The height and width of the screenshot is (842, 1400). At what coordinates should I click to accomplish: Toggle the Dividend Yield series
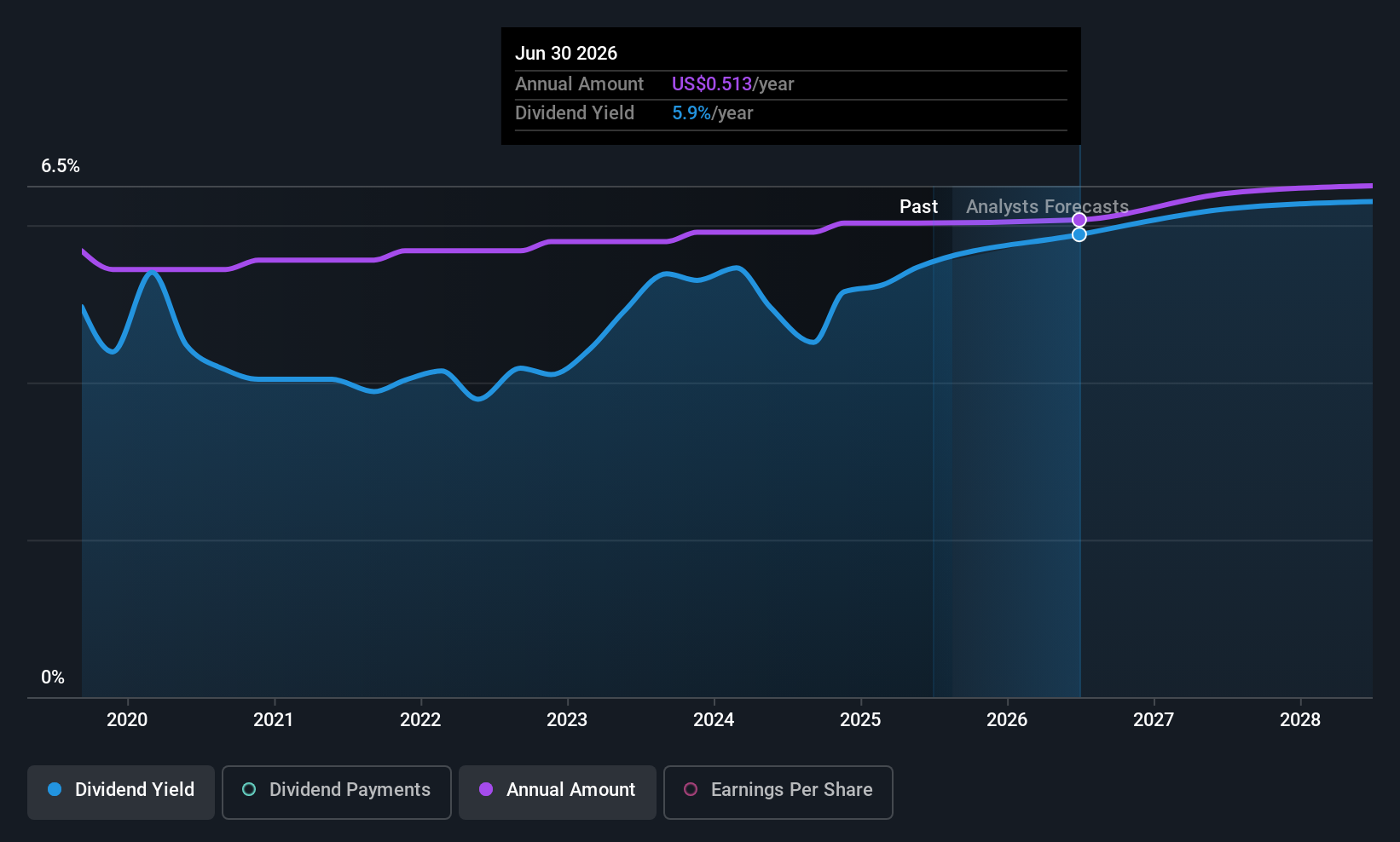tap(121, 792)
